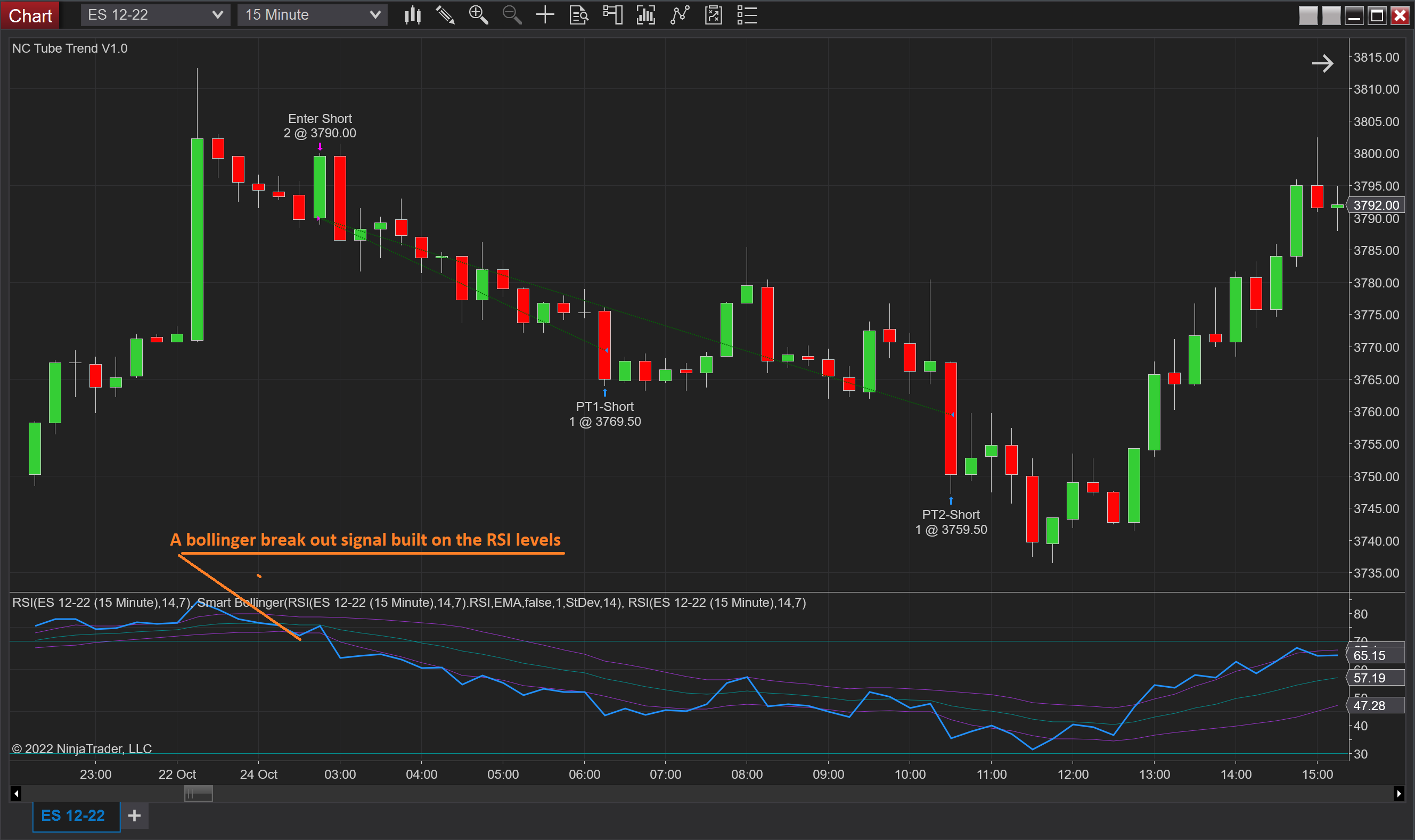Click the Chart menu label
The image size is (1415, 840).
[30, 16]
